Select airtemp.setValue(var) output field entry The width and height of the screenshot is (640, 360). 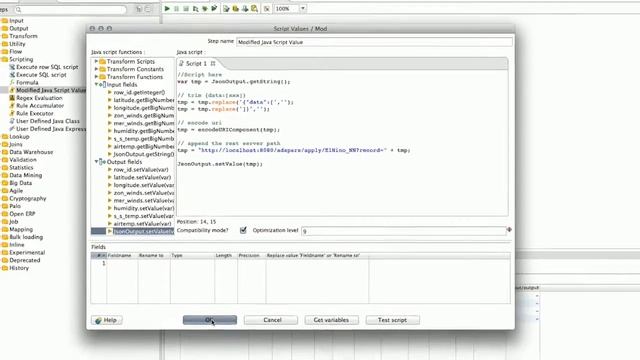(x=142, y=224)
